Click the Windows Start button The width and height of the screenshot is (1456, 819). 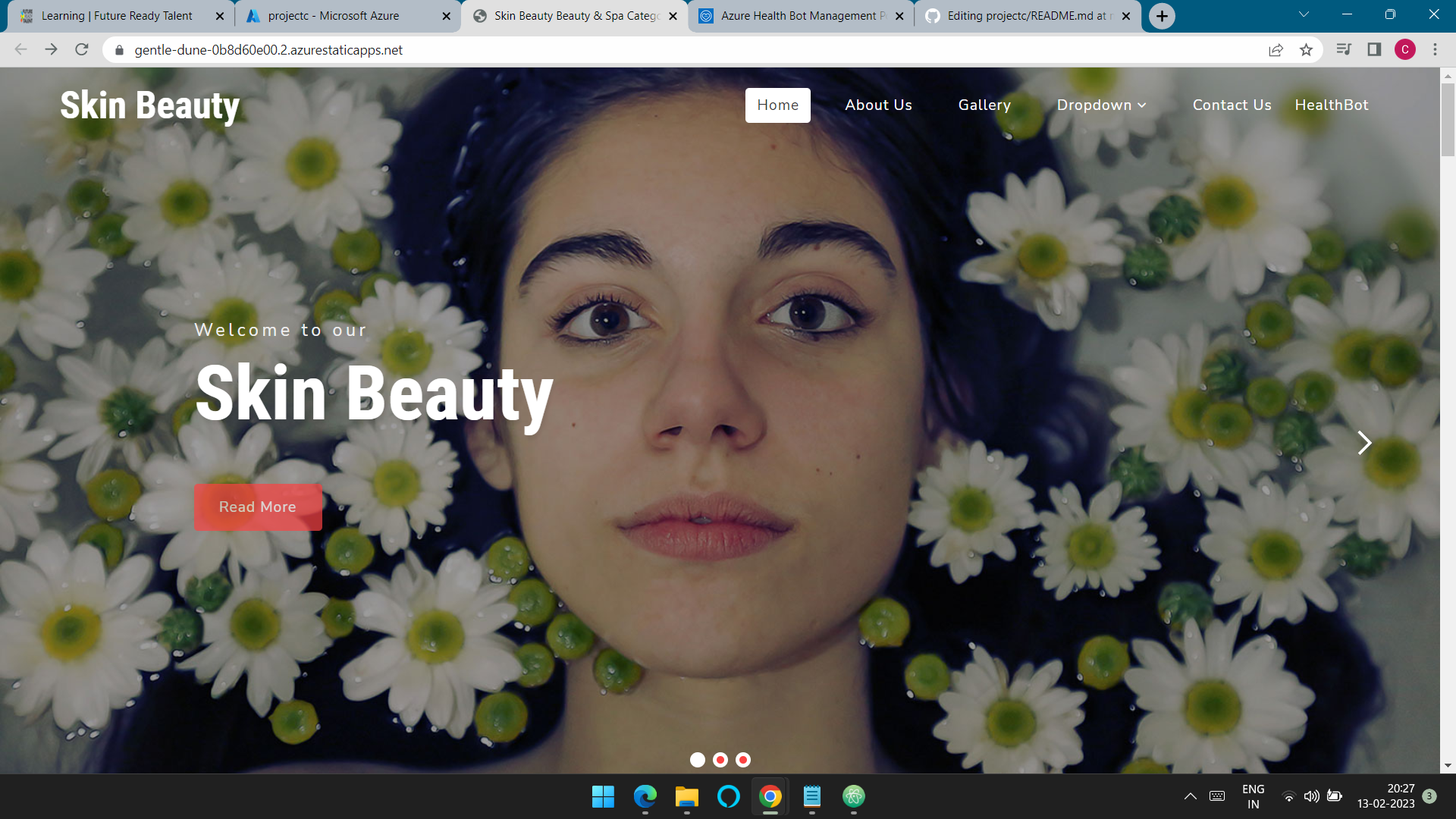click(x=603, y=796)
